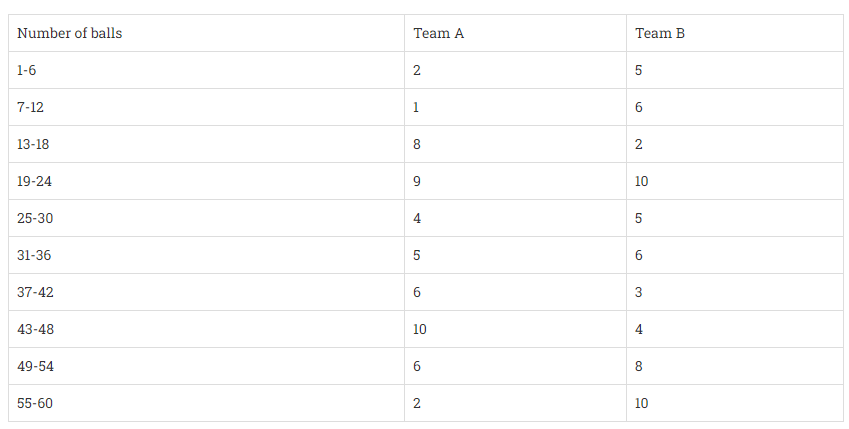Image resolution: width=849 pixels, height=429 pixels.
Task: Click the "13-18" row label
Action: 33,144
